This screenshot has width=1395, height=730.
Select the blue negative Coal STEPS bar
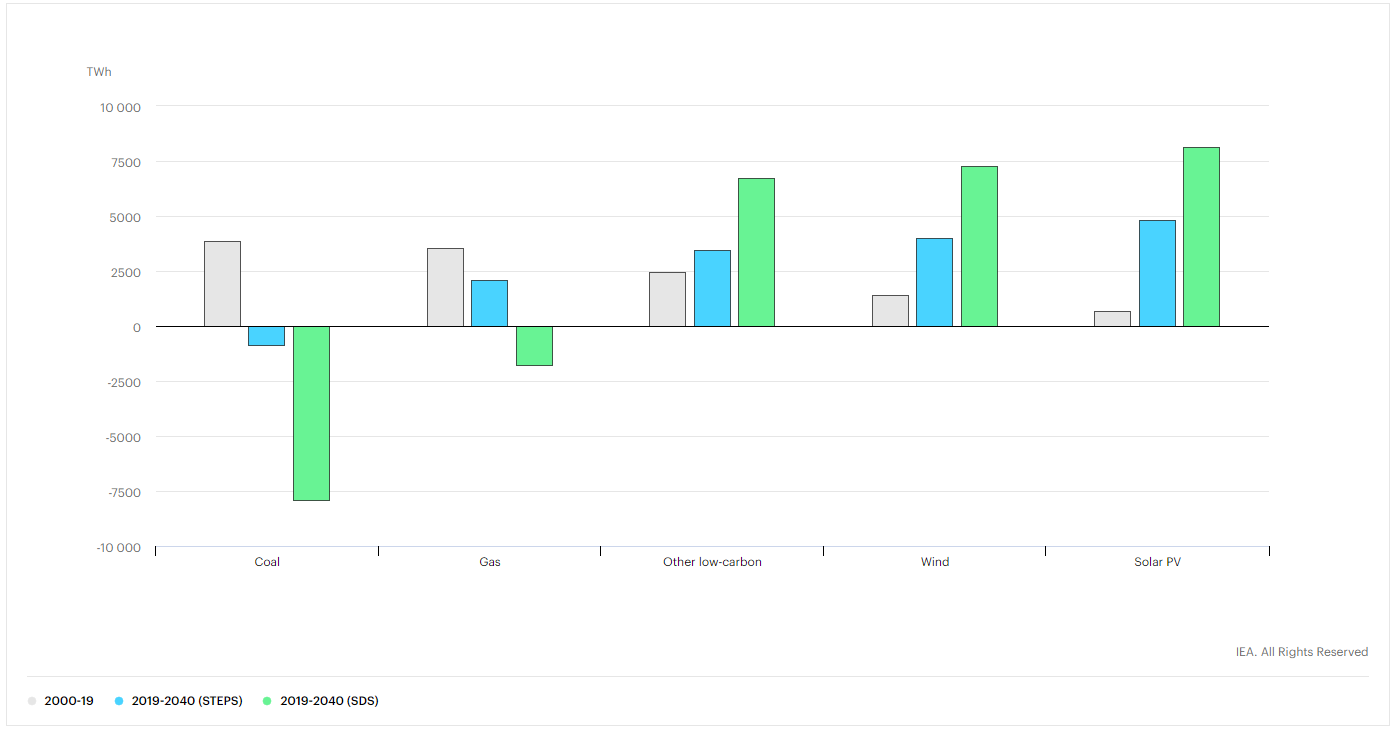(x=267, y=336)
